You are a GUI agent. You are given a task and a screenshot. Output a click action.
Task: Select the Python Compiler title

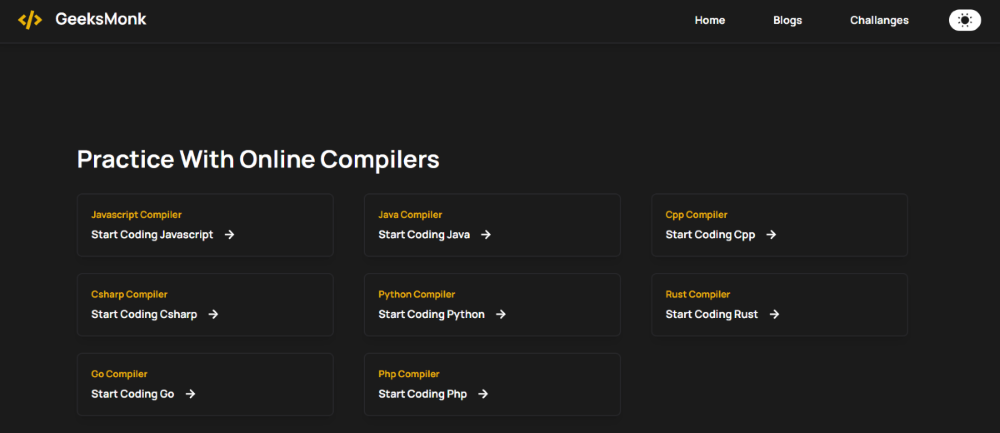coord(417,295)
